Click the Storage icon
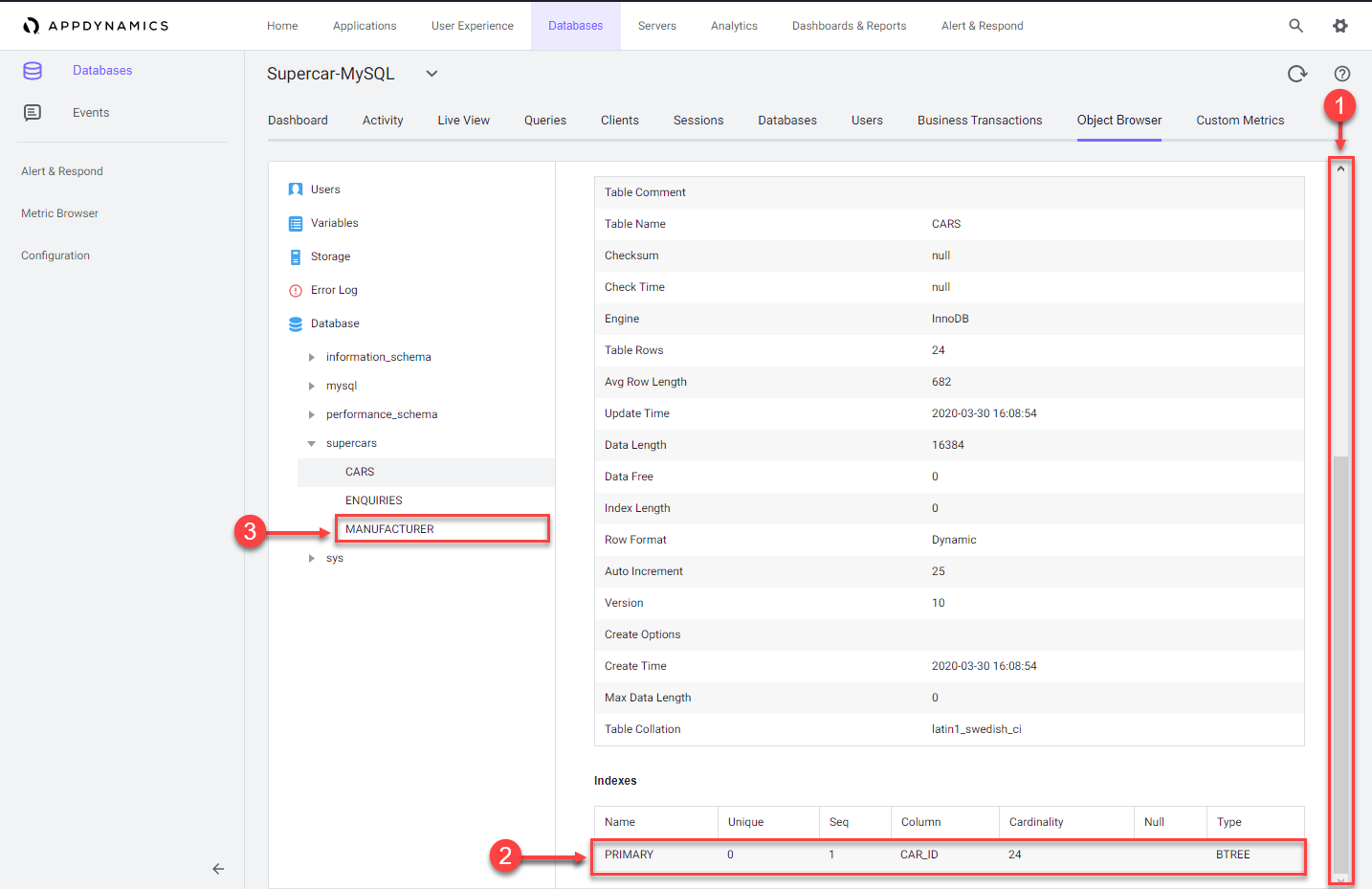The height and width of the screenshot is (889, 1372). 296,256
